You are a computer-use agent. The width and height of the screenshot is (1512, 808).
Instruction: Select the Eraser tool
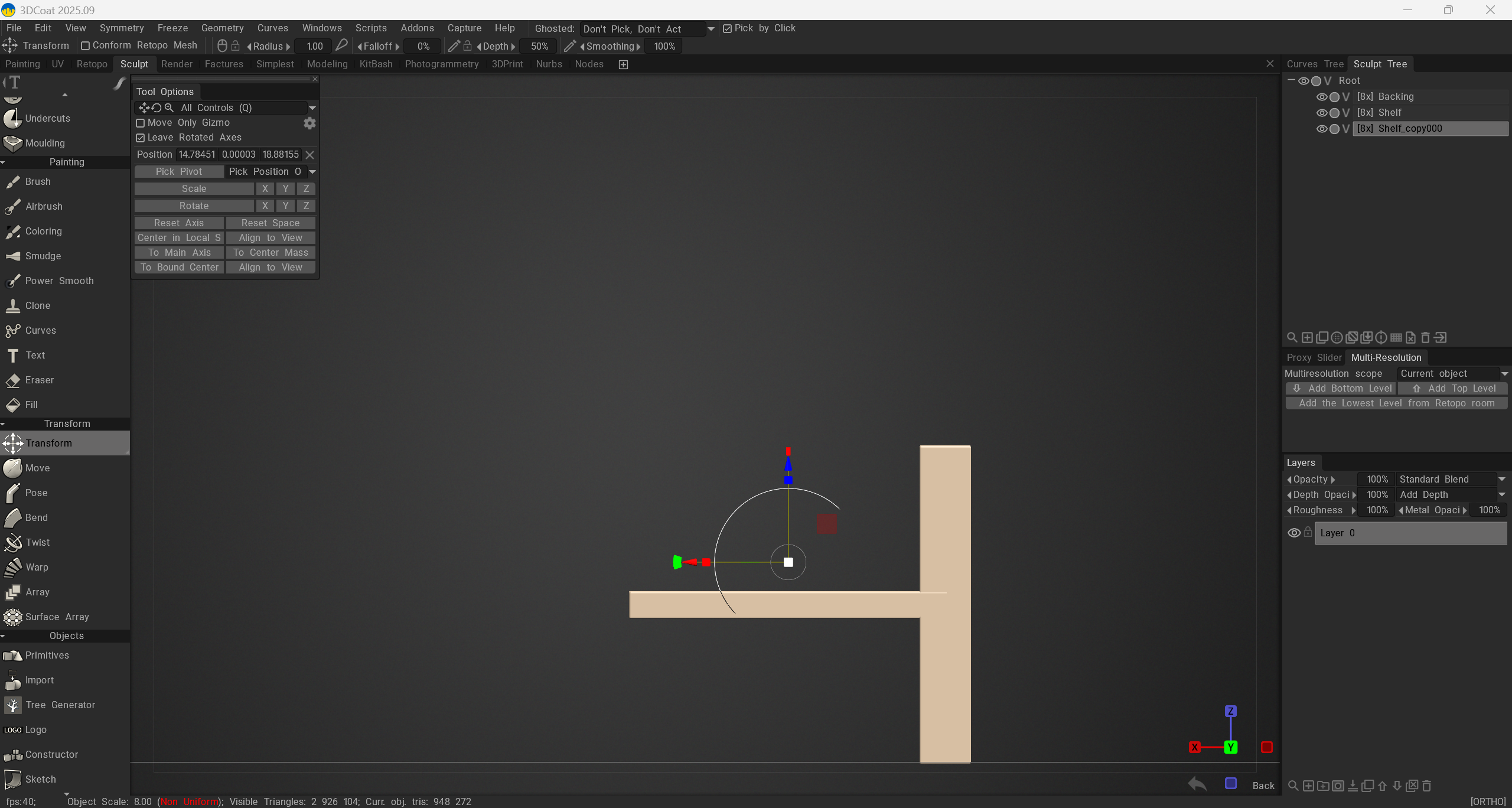click(39, 380)
